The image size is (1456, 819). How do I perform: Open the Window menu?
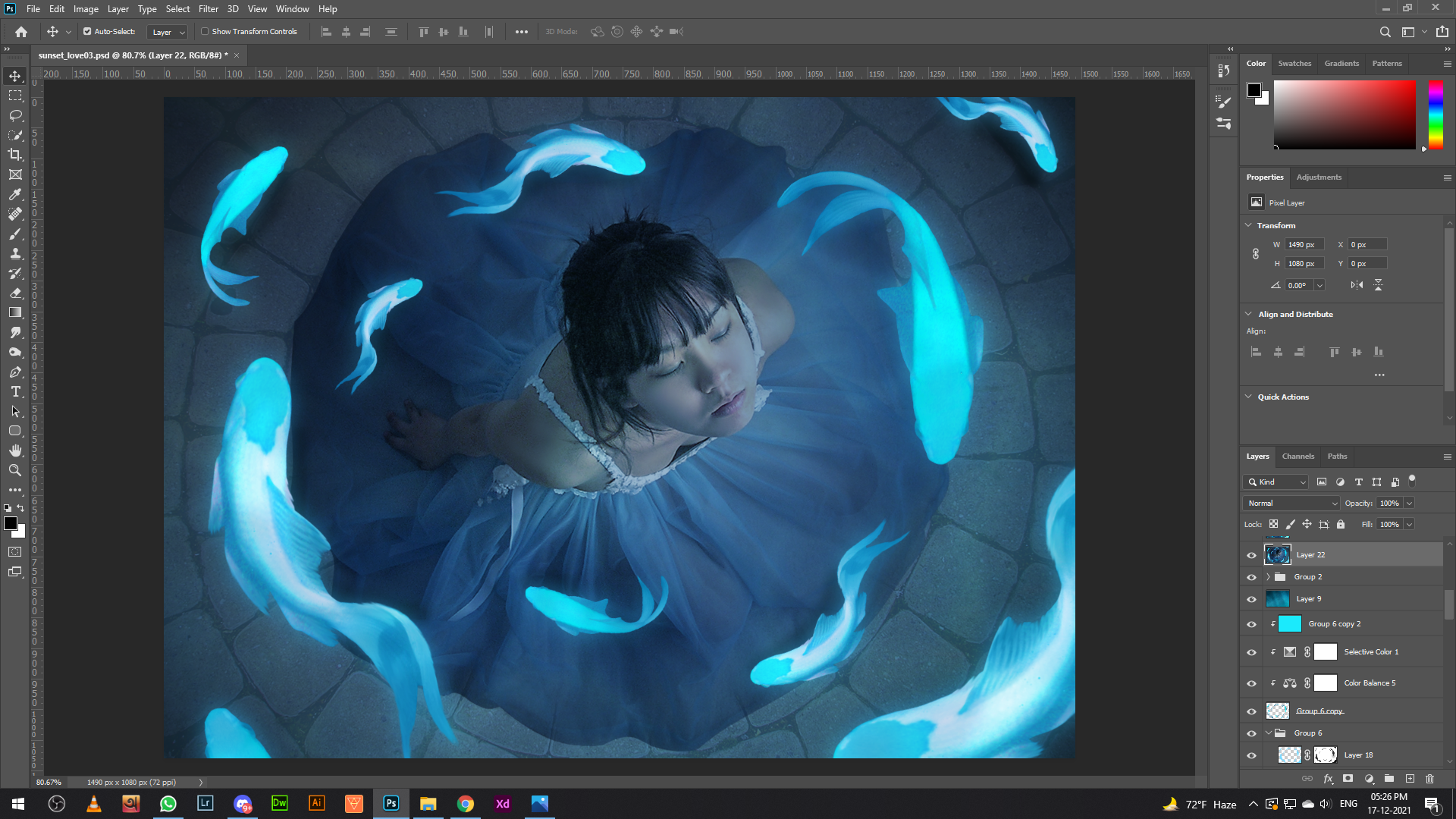pyautogui.click(x=292, y=9)
